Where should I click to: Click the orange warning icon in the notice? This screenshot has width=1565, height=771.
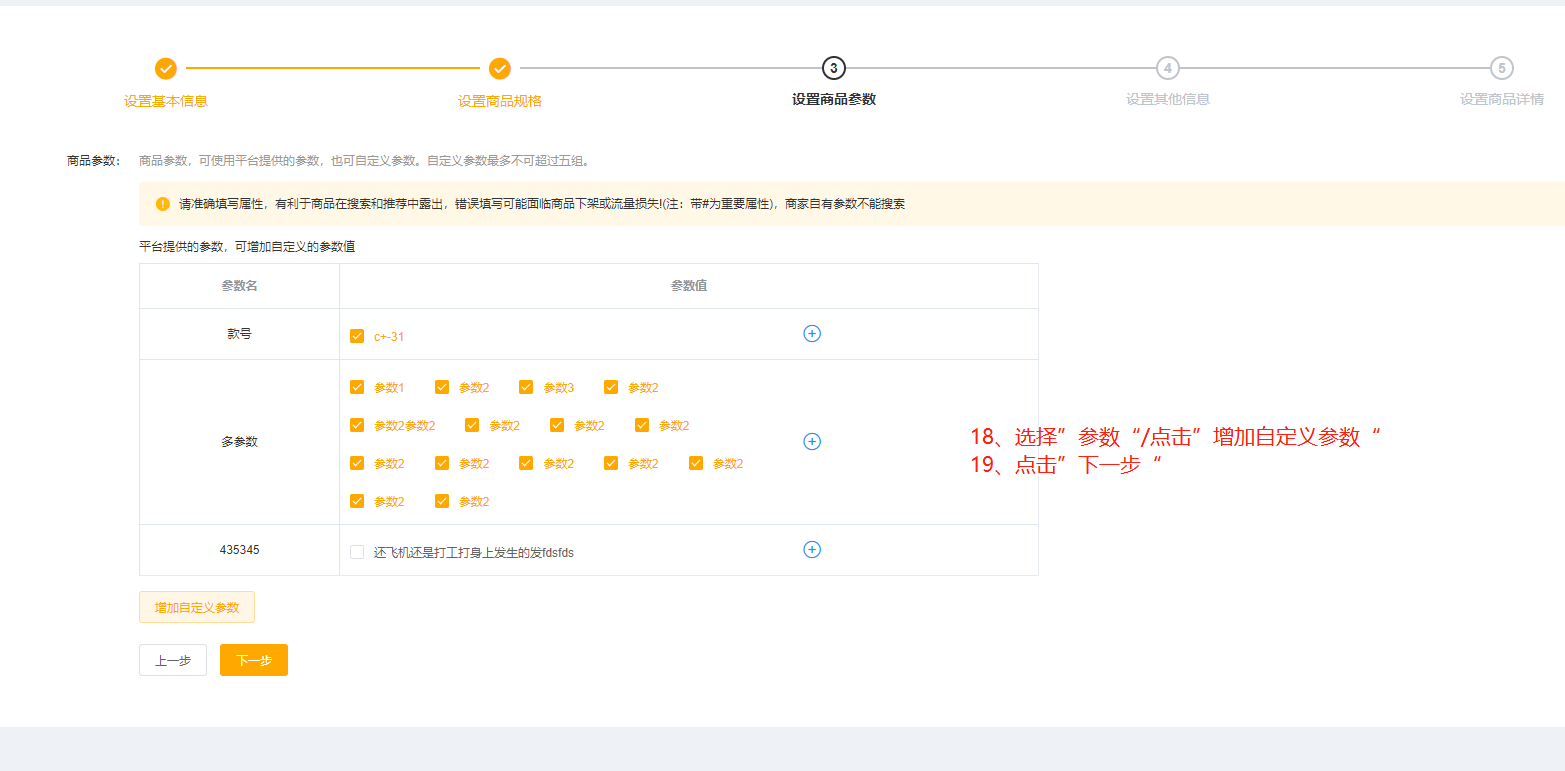click(163, 204)
